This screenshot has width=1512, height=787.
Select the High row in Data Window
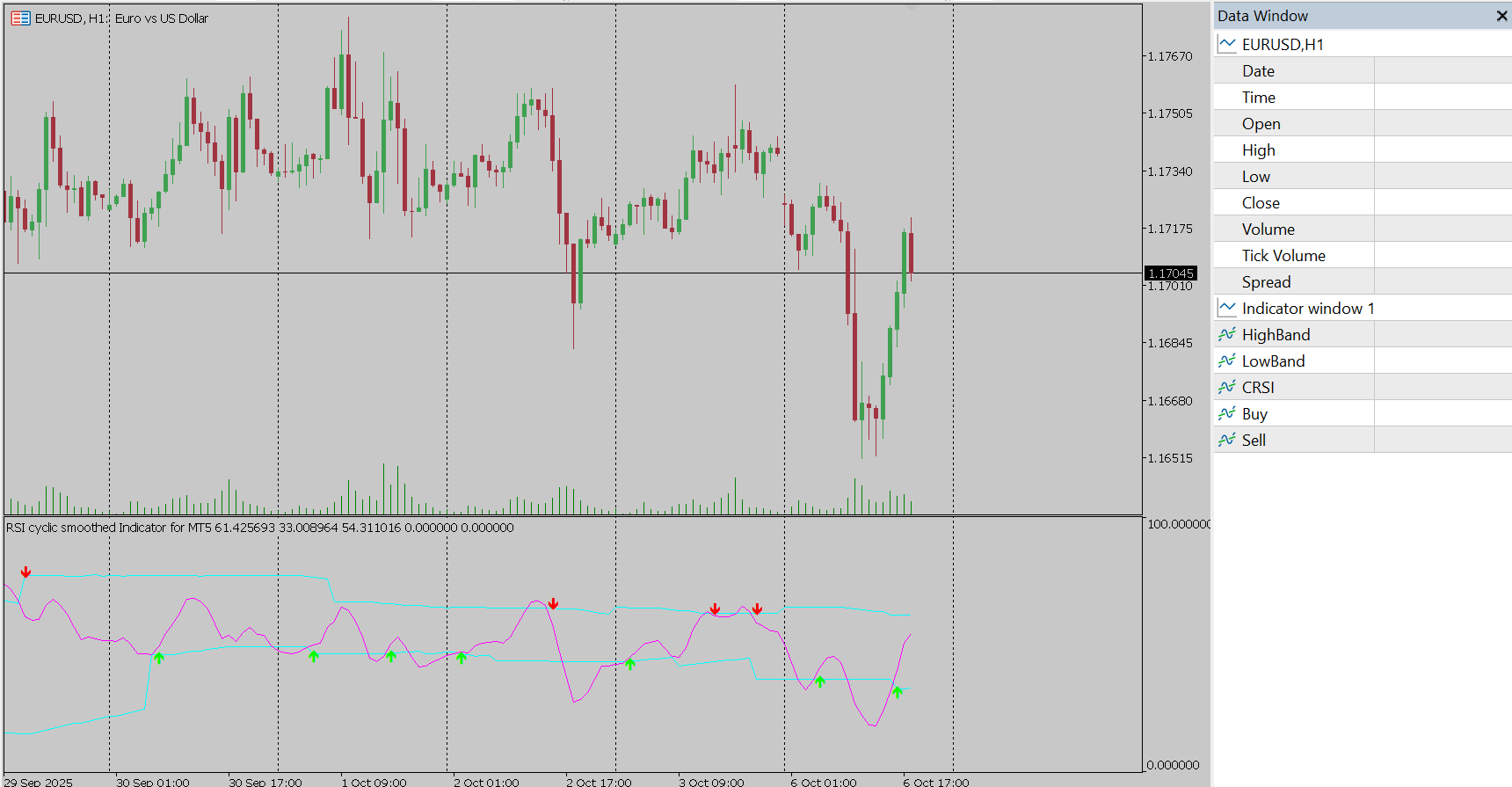click(1363, 149)
